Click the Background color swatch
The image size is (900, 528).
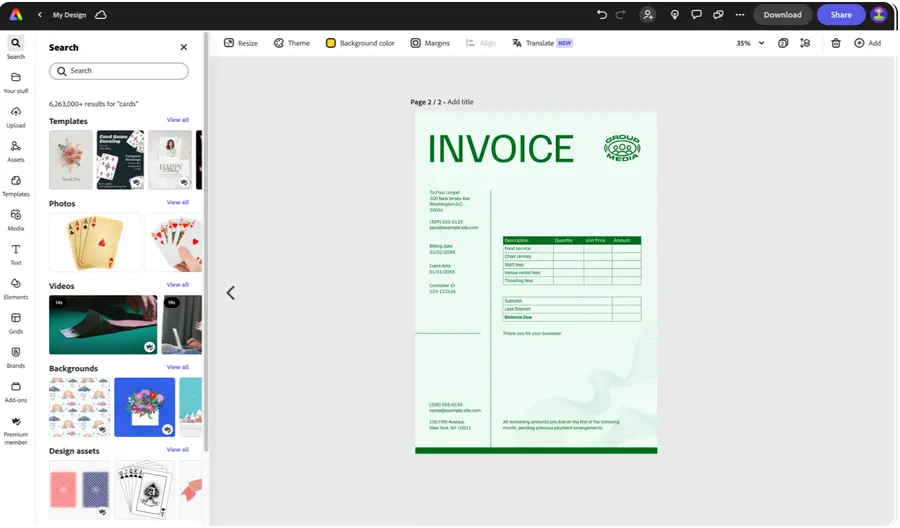pyautogui.click(x=331, y=44)
